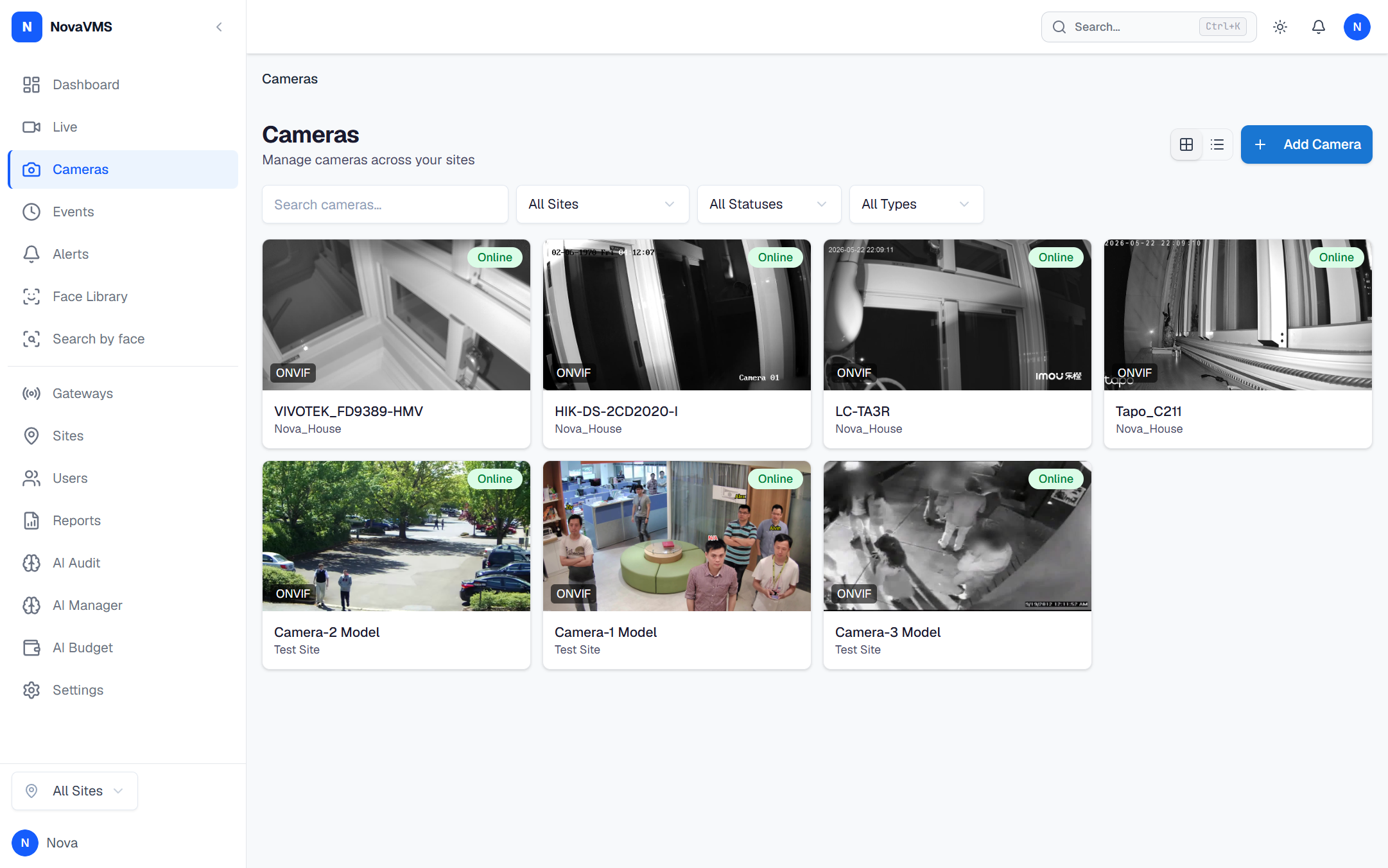Click the Nova avatar at sidebar bottom
Viewport: 1388px width, 868px height.
[x=25, y=843]
